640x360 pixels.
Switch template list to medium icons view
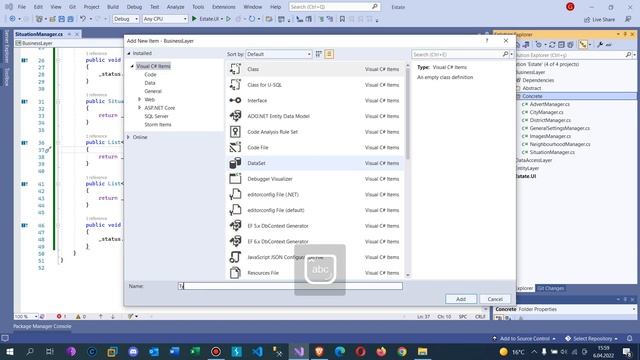pyautogui.click(x=329, y=54)
